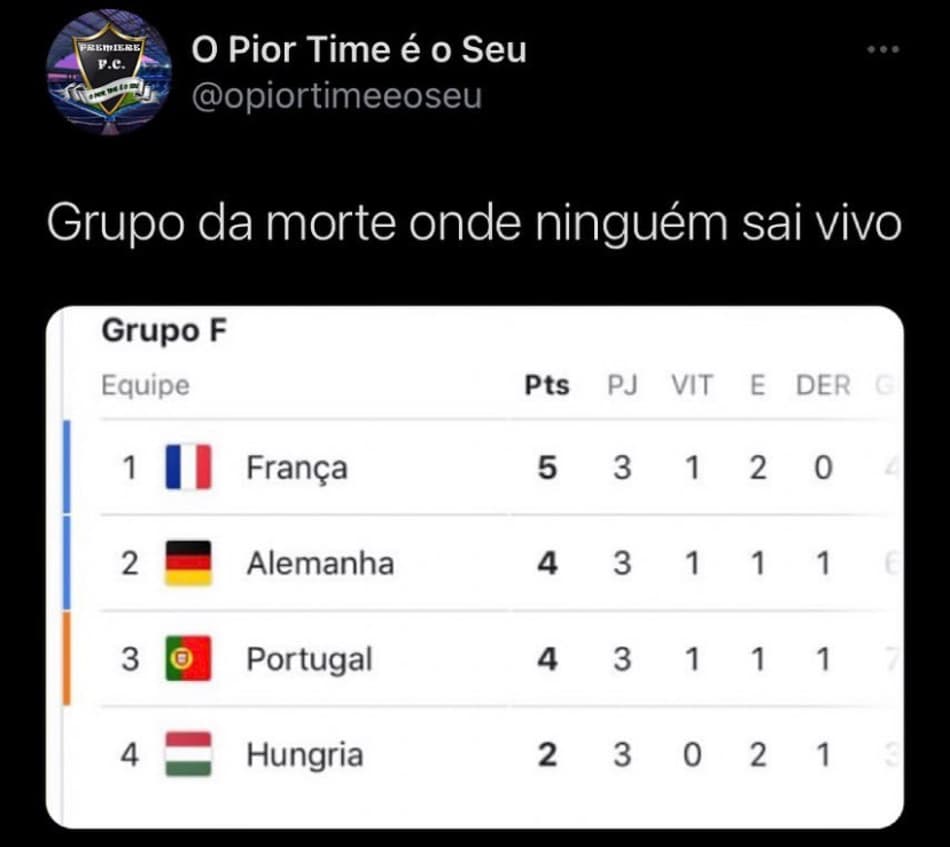
Task: Click the E draws column header
Action: click(x=758, y=385)
